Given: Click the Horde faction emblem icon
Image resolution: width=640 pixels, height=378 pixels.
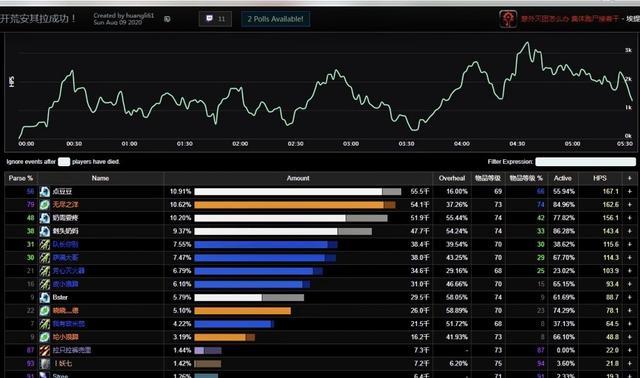Looking at the screenshot, I should [x=508, y=19].
